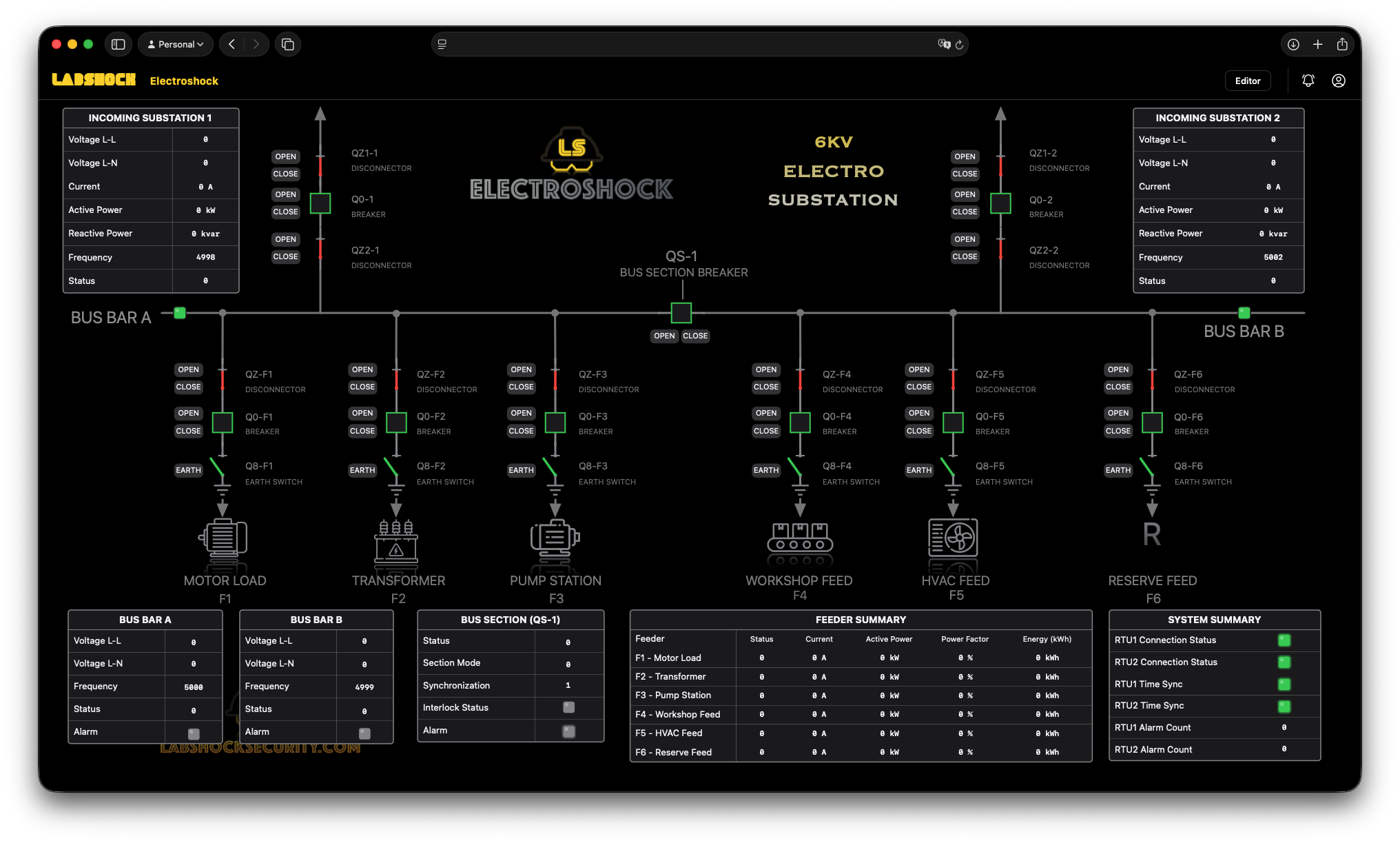Open the Editor mode
The height and width of the screenshot is (843, 1400).
[x=1248, y=81]
